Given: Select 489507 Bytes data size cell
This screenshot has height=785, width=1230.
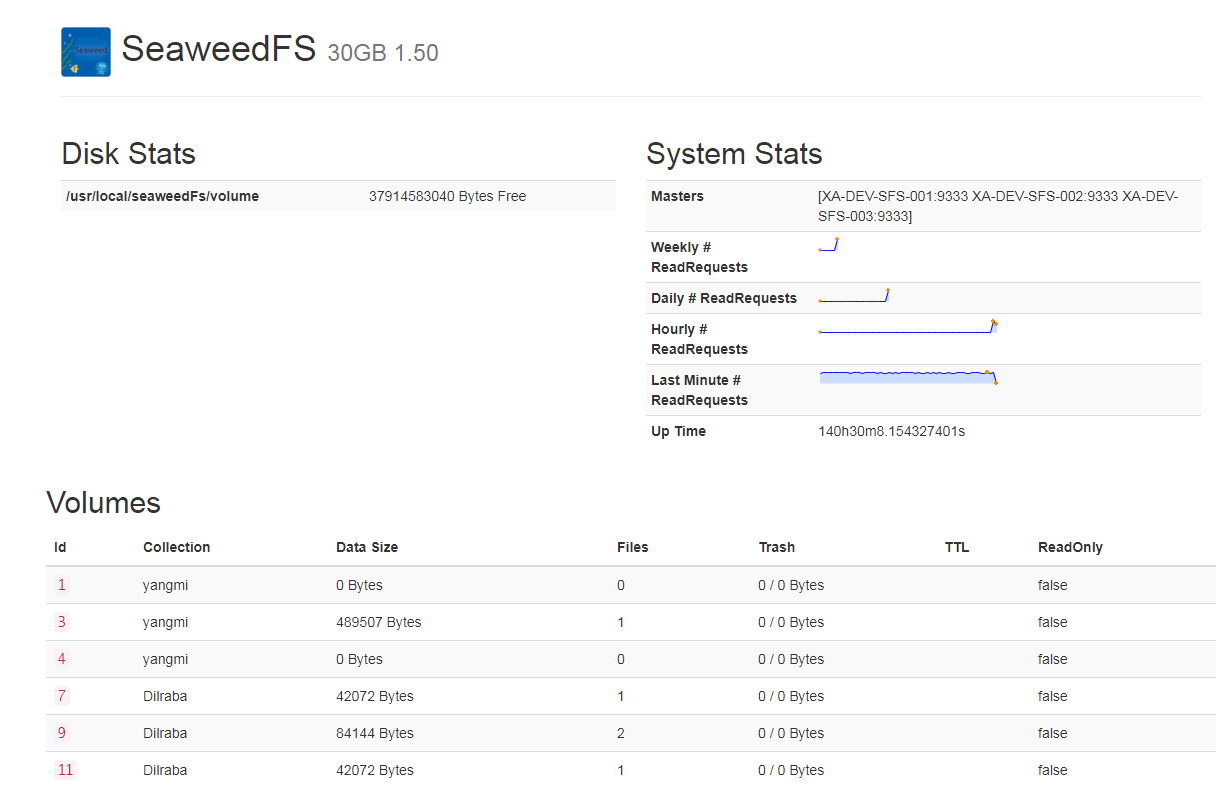Looking at the screenshot, I should click(x=379, y=622).
